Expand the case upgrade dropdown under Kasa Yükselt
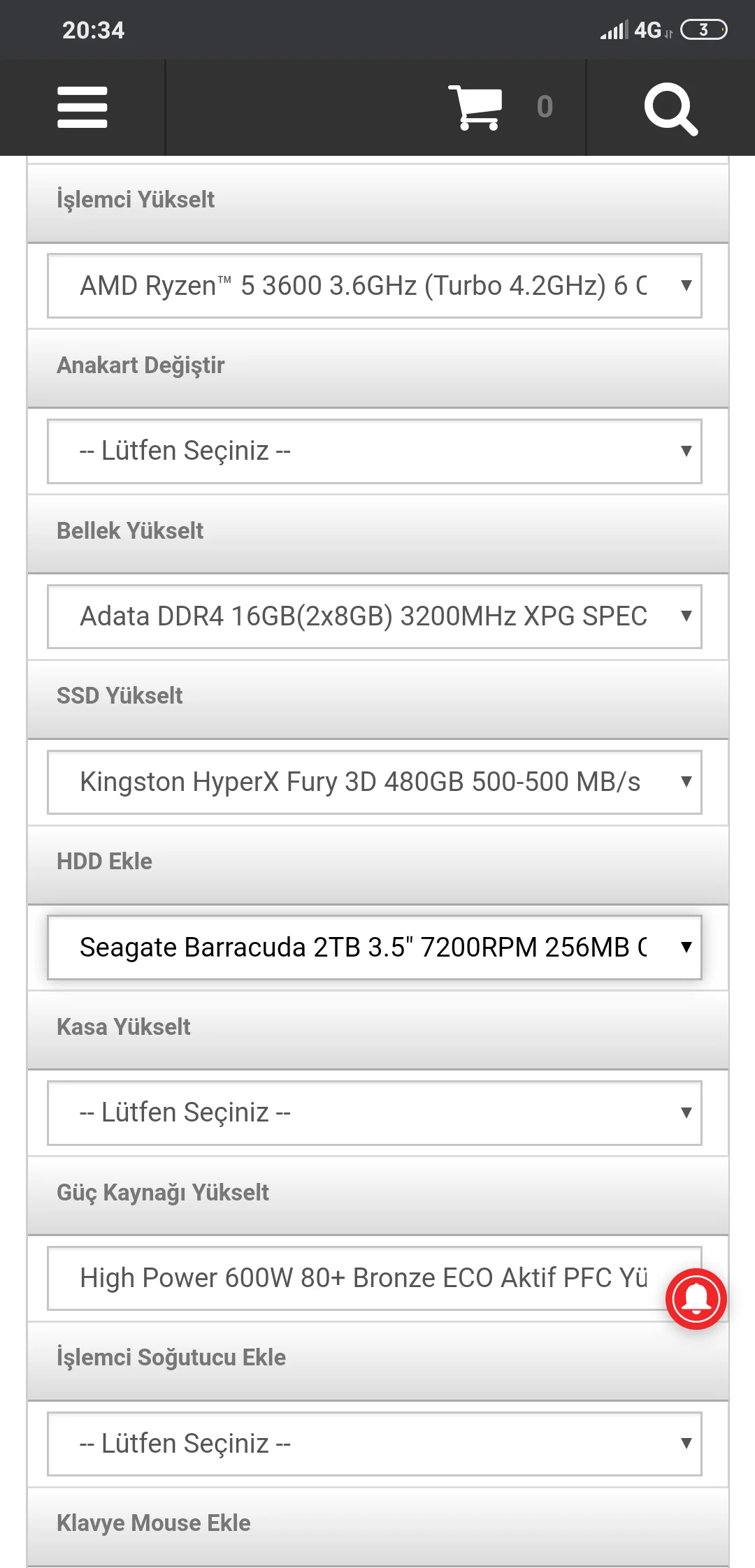755x1568 pixels. click(x=375, y=1112)
